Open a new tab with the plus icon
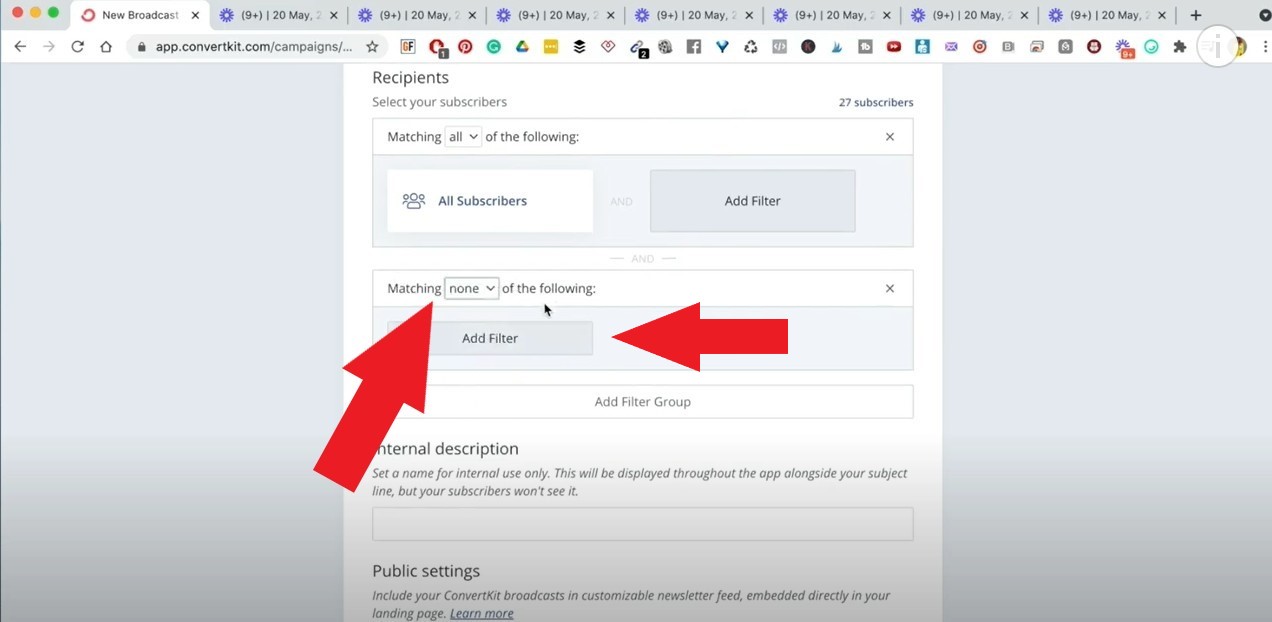This screenshot has height=622, width=1272. tap(1195, 15)
